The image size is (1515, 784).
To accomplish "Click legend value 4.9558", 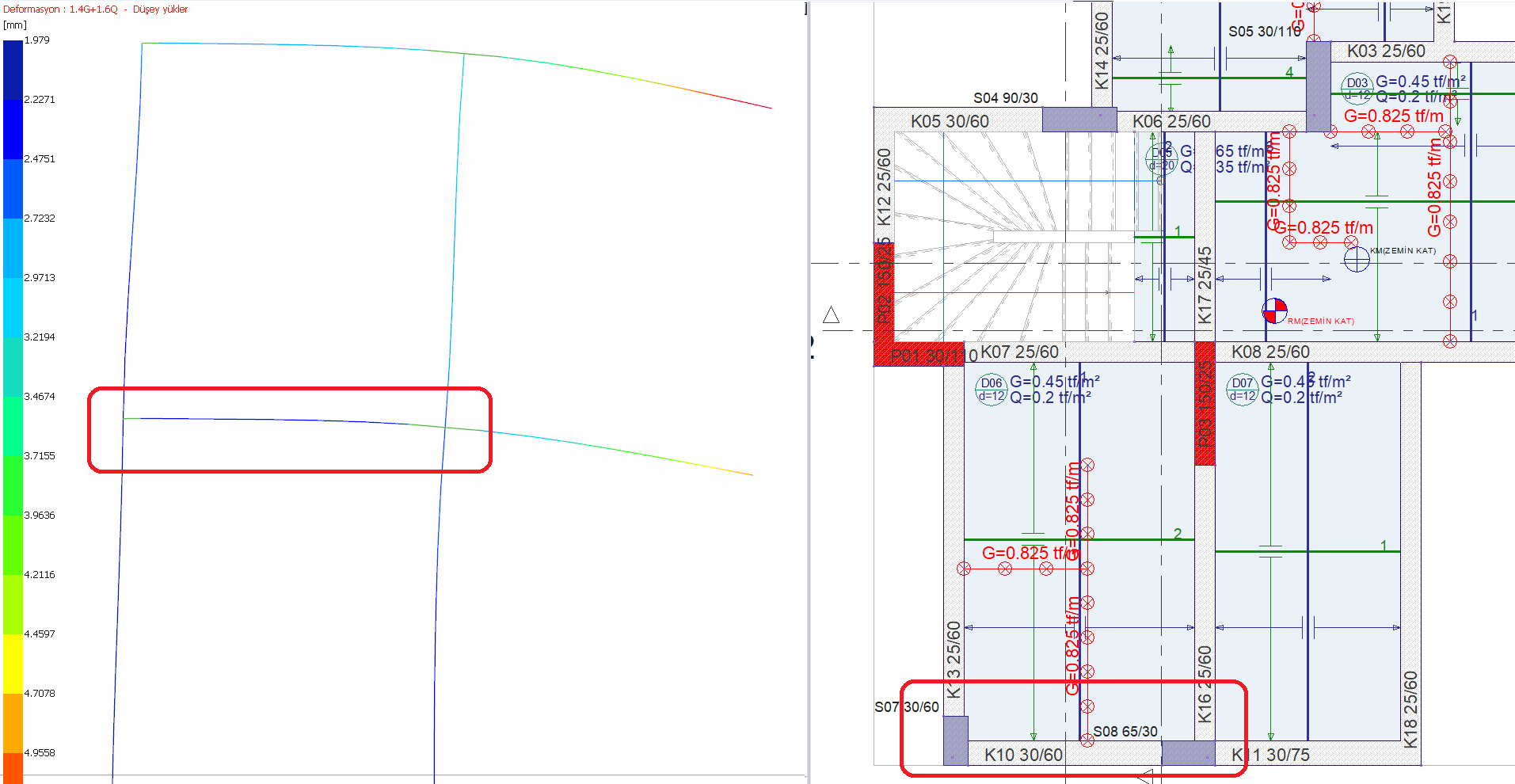I will [x=40, y=752].
